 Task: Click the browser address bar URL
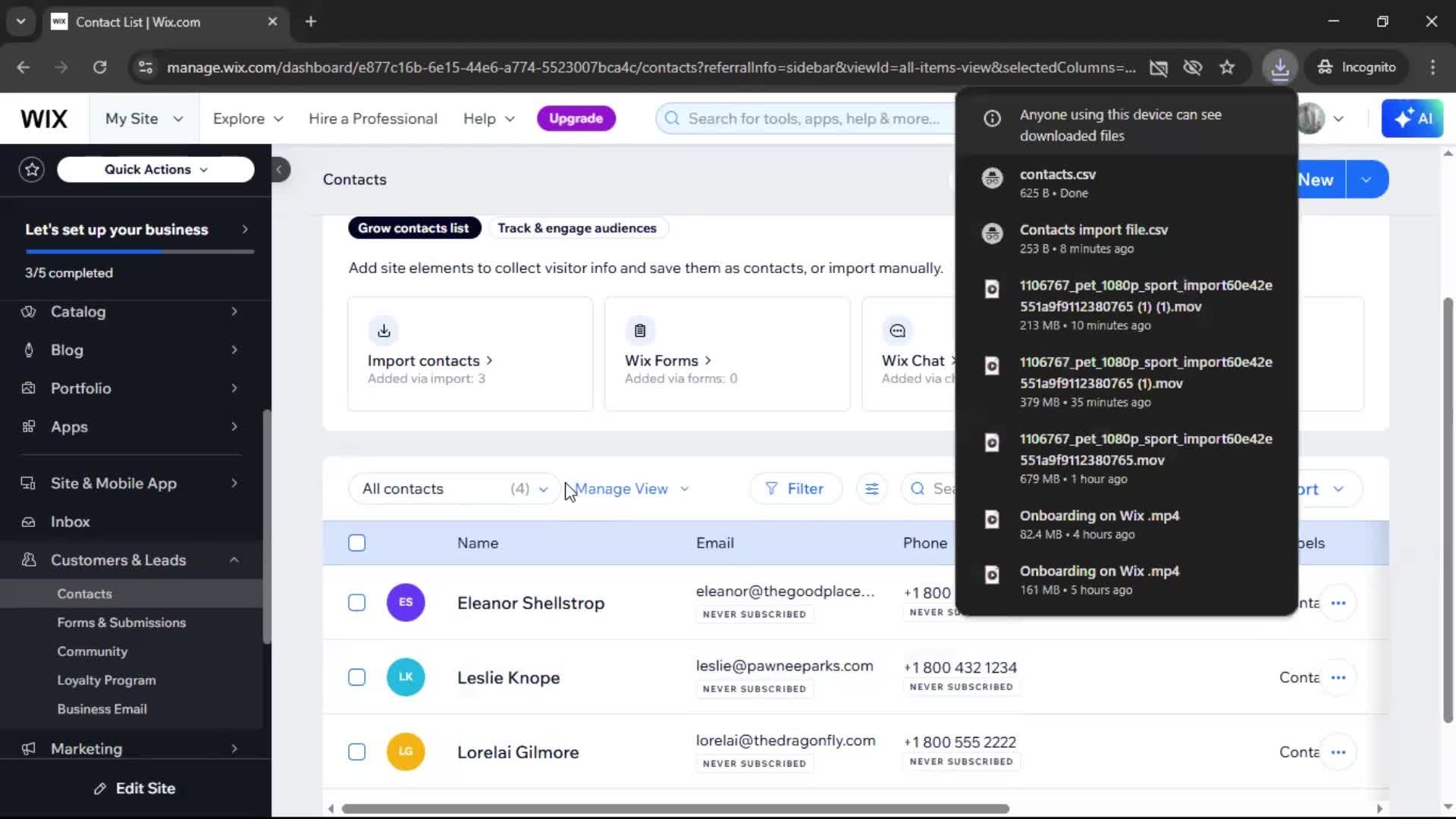[x=651, y=67]
